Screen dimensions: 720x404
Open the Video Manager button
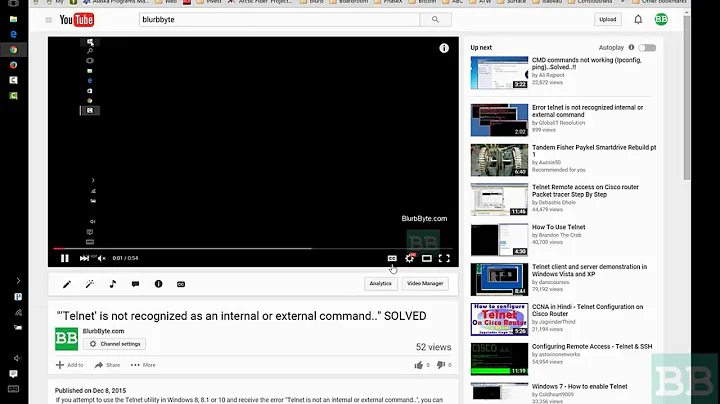click(425, 284)
